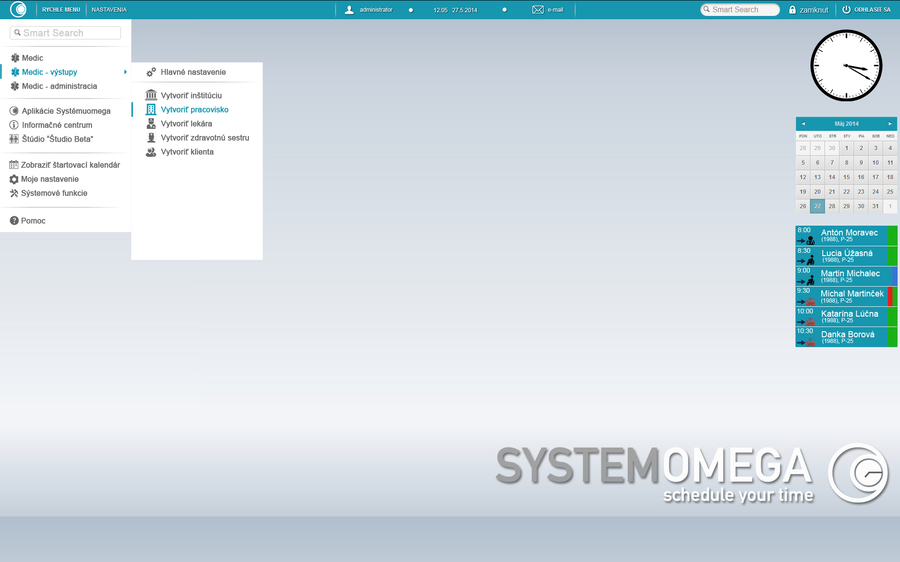Select Vytvoriť pracovisko menu entry
Viewport: 900px width, 562px height.
coord(194,109)
